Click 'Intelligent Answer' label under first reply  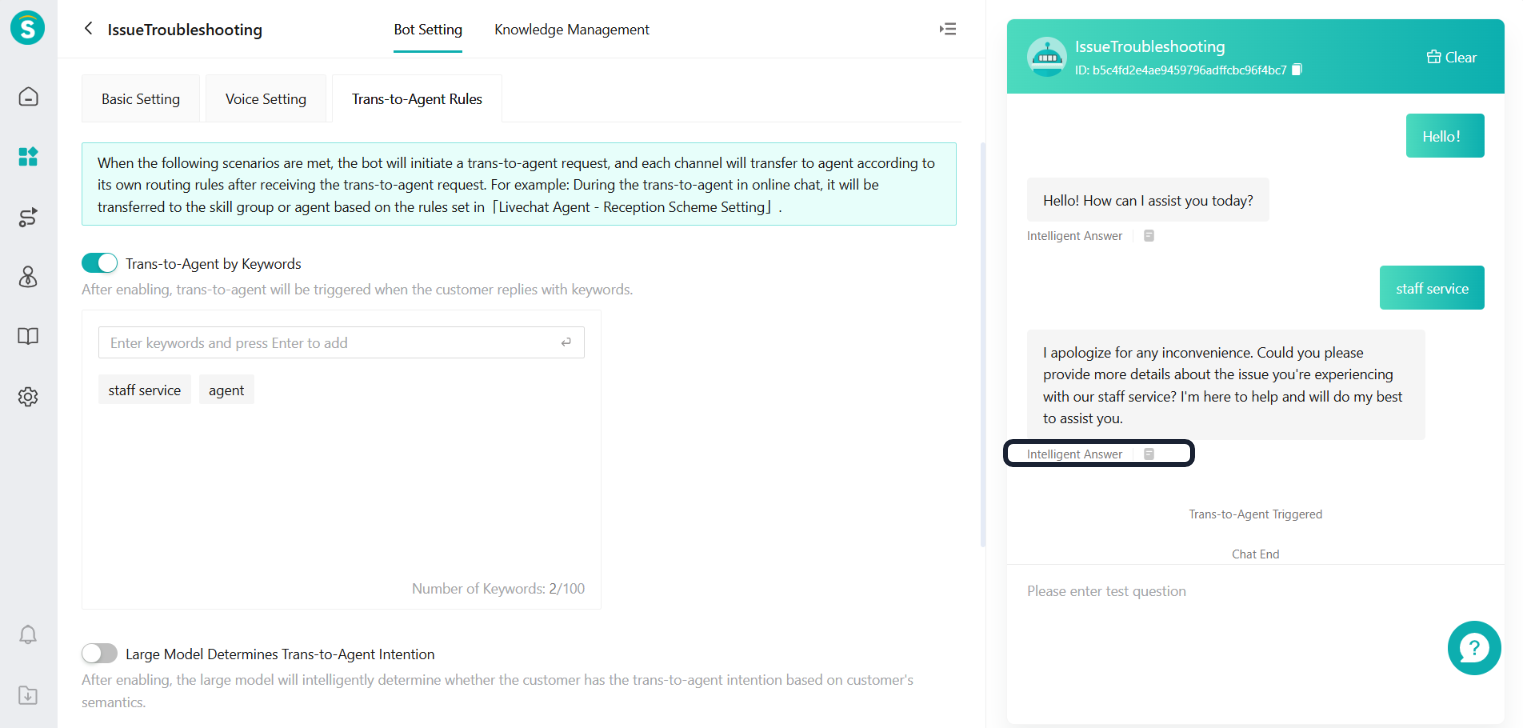point(1074,236)
